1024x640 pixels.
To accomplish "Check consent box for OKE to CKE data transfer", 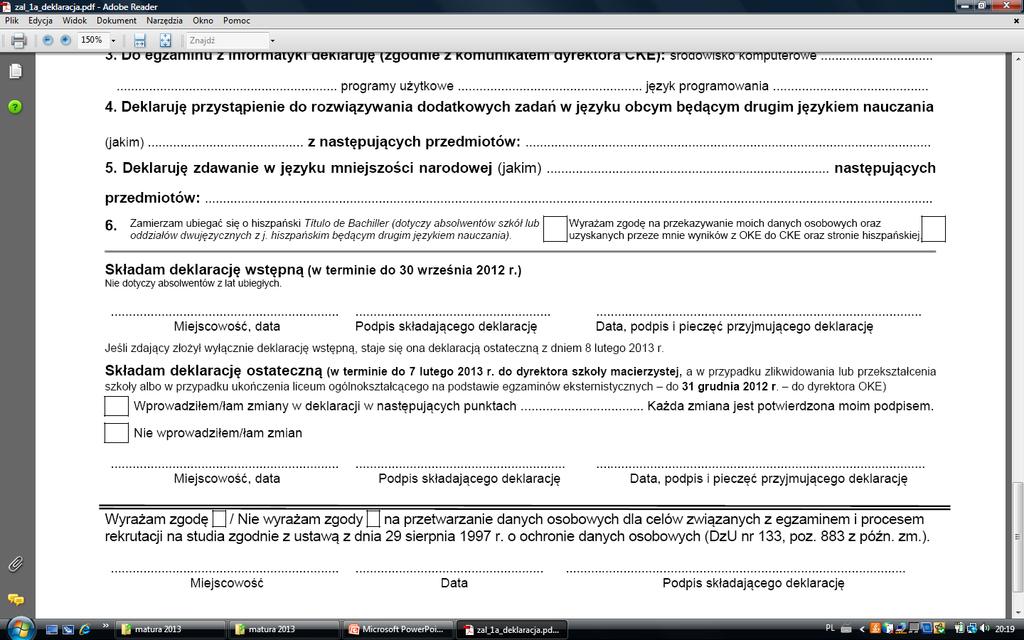I will point(933,229).
